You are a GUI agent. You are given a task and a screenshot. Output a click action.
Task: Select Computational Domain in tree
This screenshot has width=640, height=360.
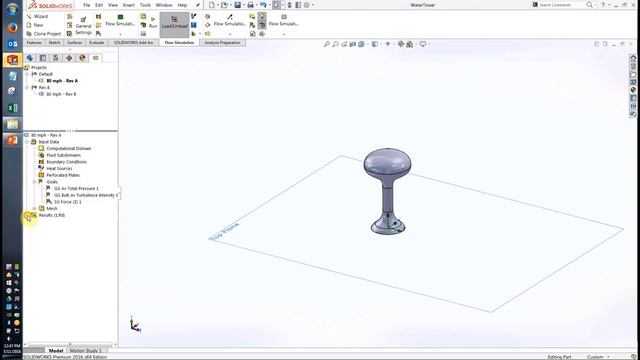pos(69,149)
